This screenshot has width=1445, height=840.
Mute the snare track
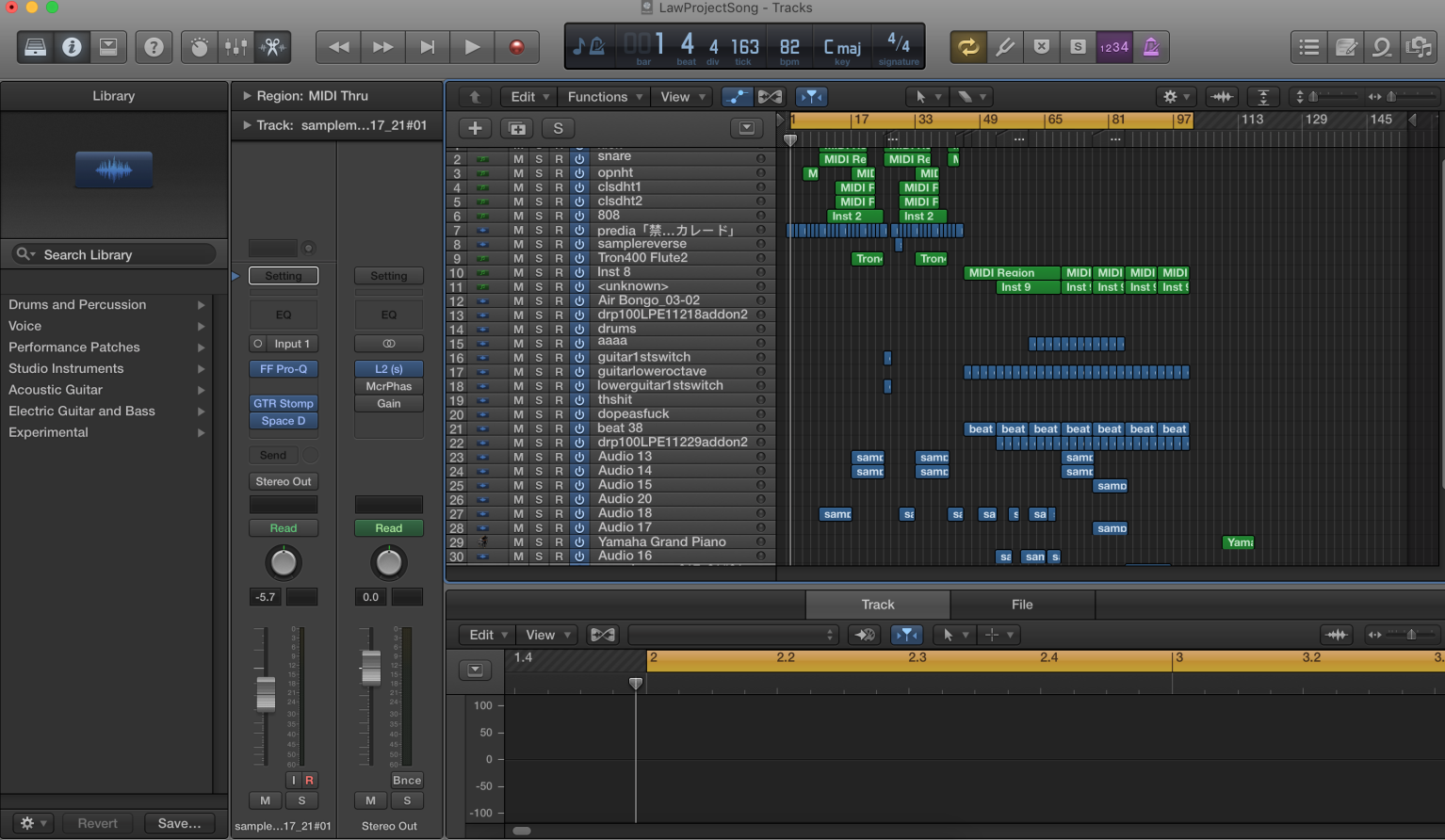point(518,158)
